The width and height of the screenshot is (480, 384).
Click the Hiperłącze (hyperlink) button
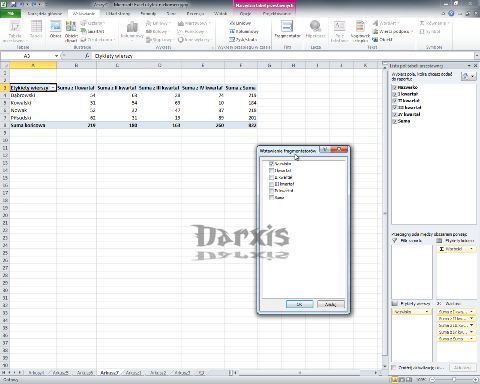pyautogui.click(x=315, y=29)
